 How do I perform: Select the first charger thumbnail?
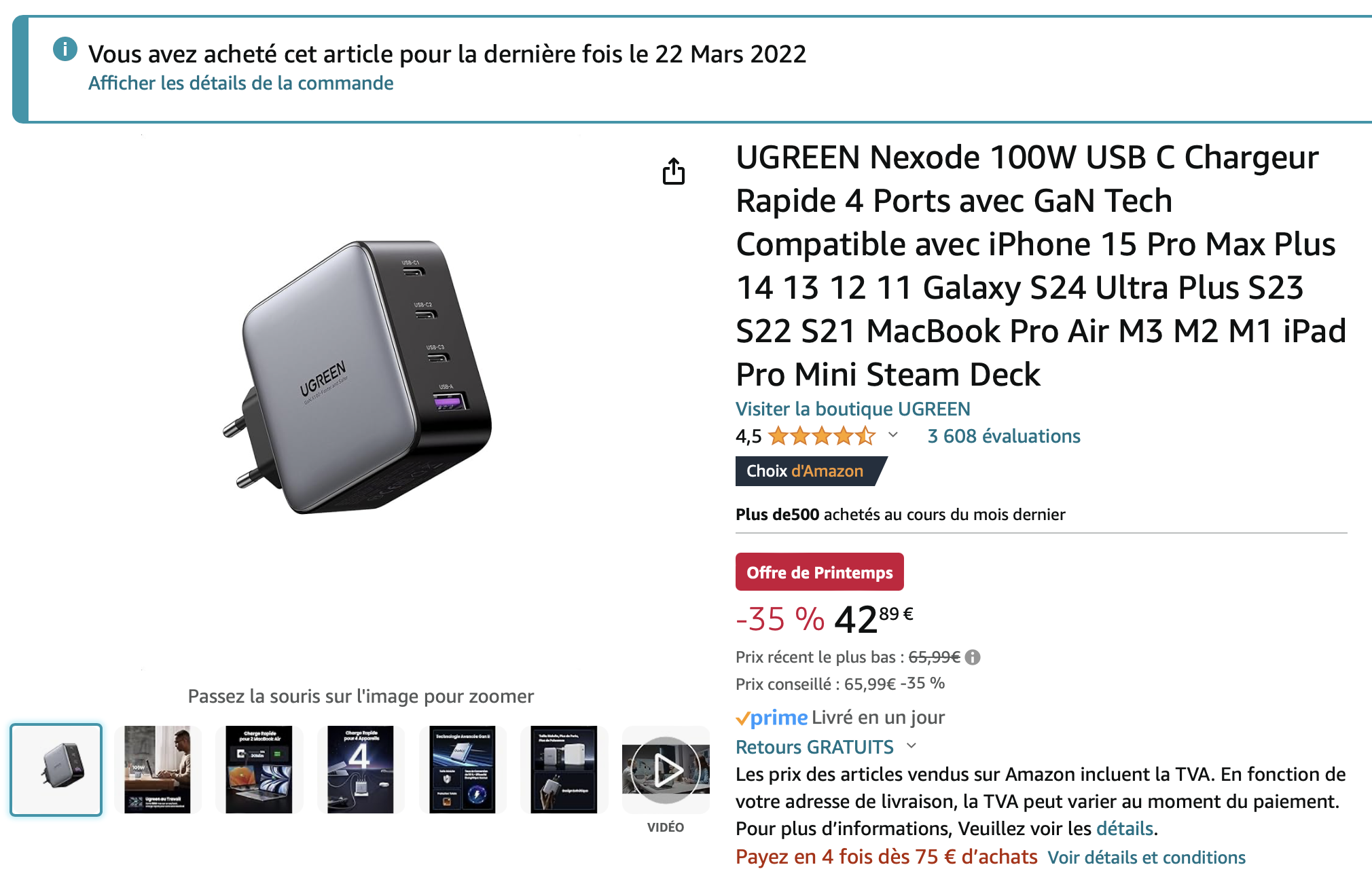pyautogui.click(x=56, y=769)
